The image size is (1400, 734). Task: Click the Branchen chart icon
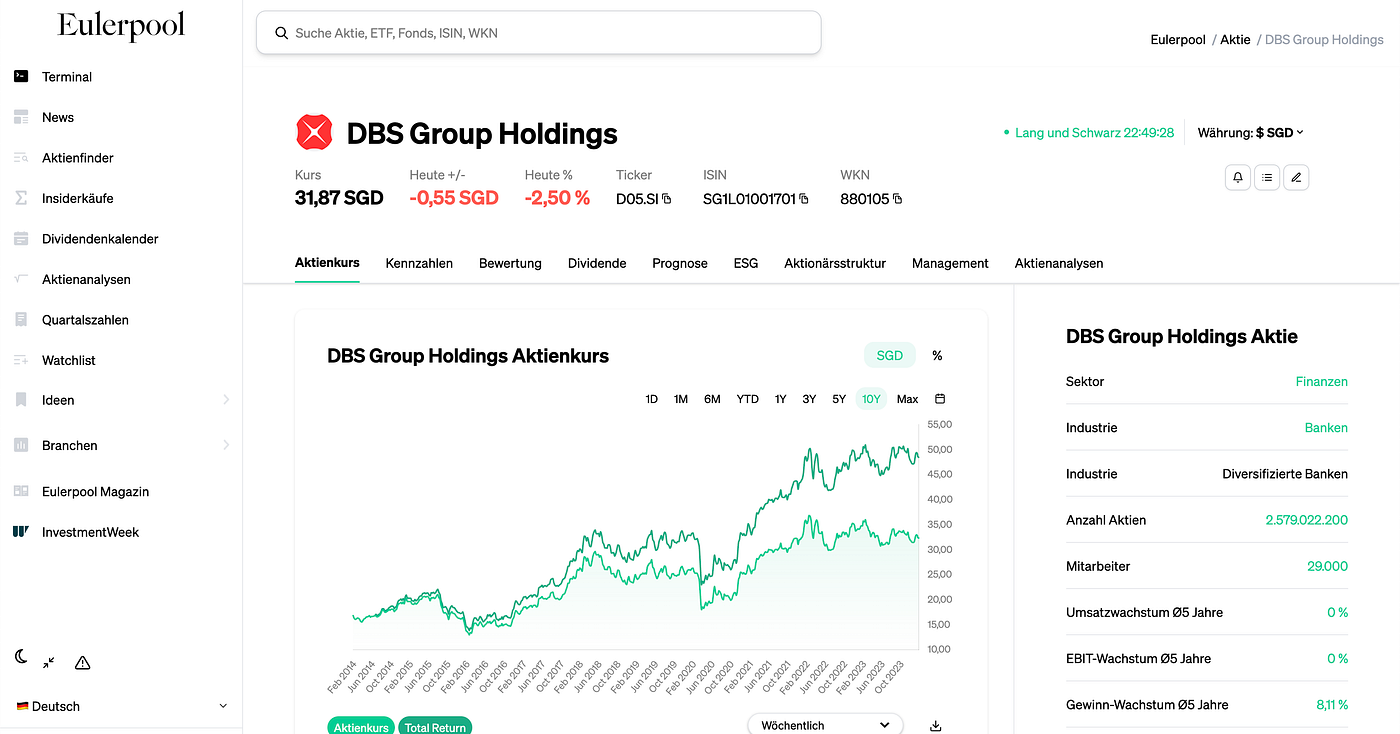coord(21,445)
